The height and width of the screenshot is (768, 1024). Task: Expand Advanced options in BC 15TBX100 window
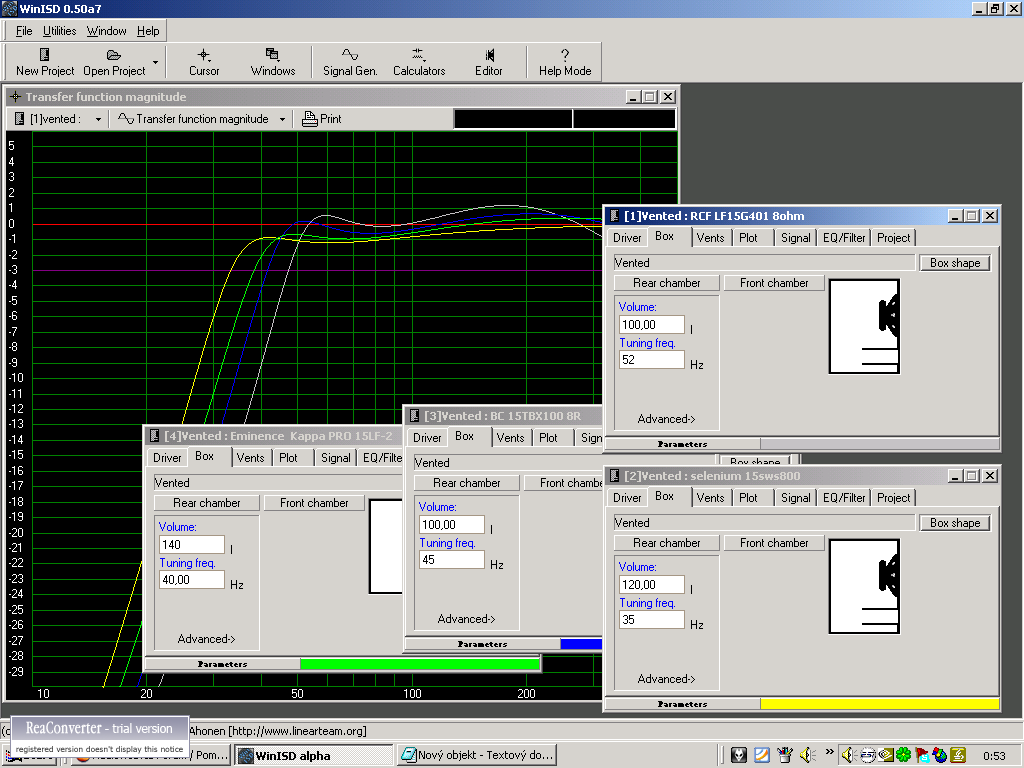466,619
